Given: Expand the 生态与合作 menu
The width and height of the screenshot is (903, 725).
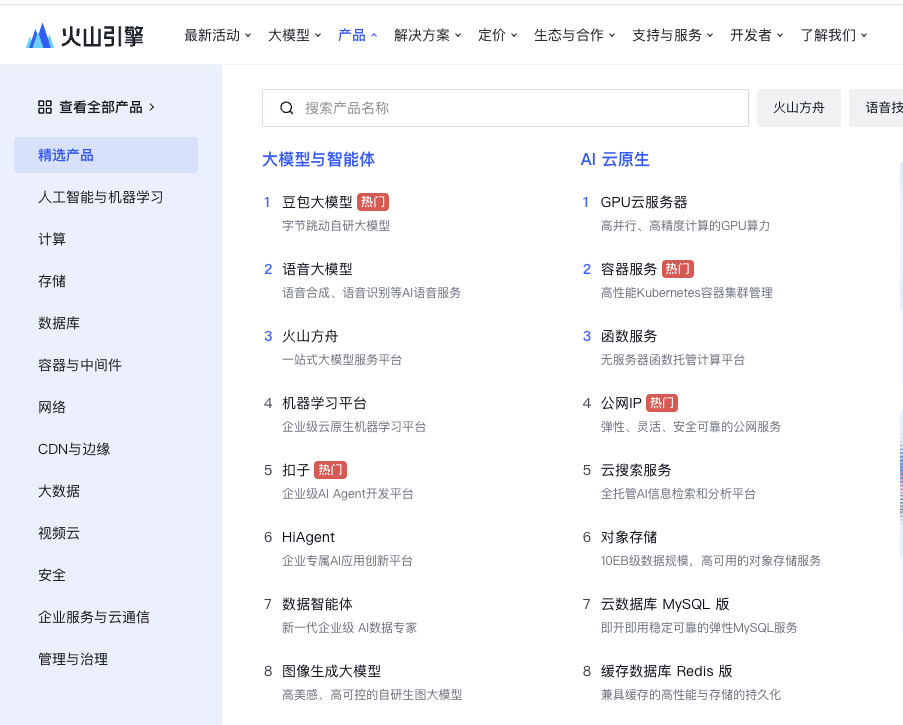Looking at the screenshot, I should pyautogui.click(x=575, y=35).
